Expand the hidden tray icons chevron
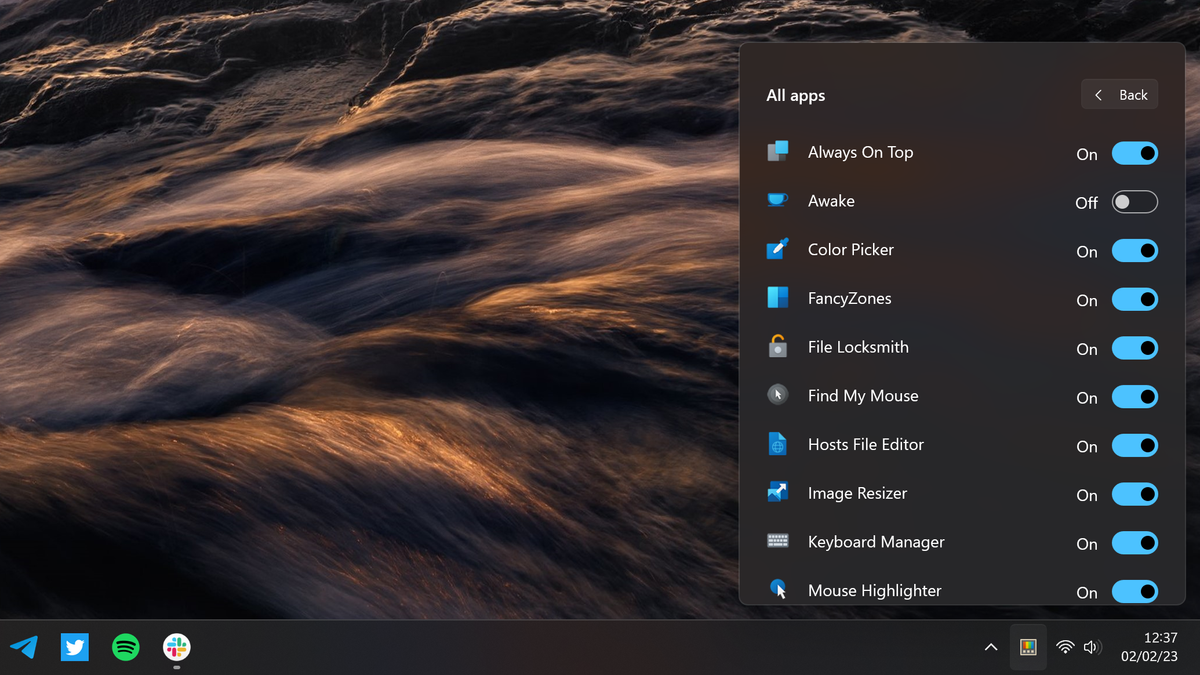Image resolution: width=1200 pixels, height=675 pixels. click(x=991, y=647)
